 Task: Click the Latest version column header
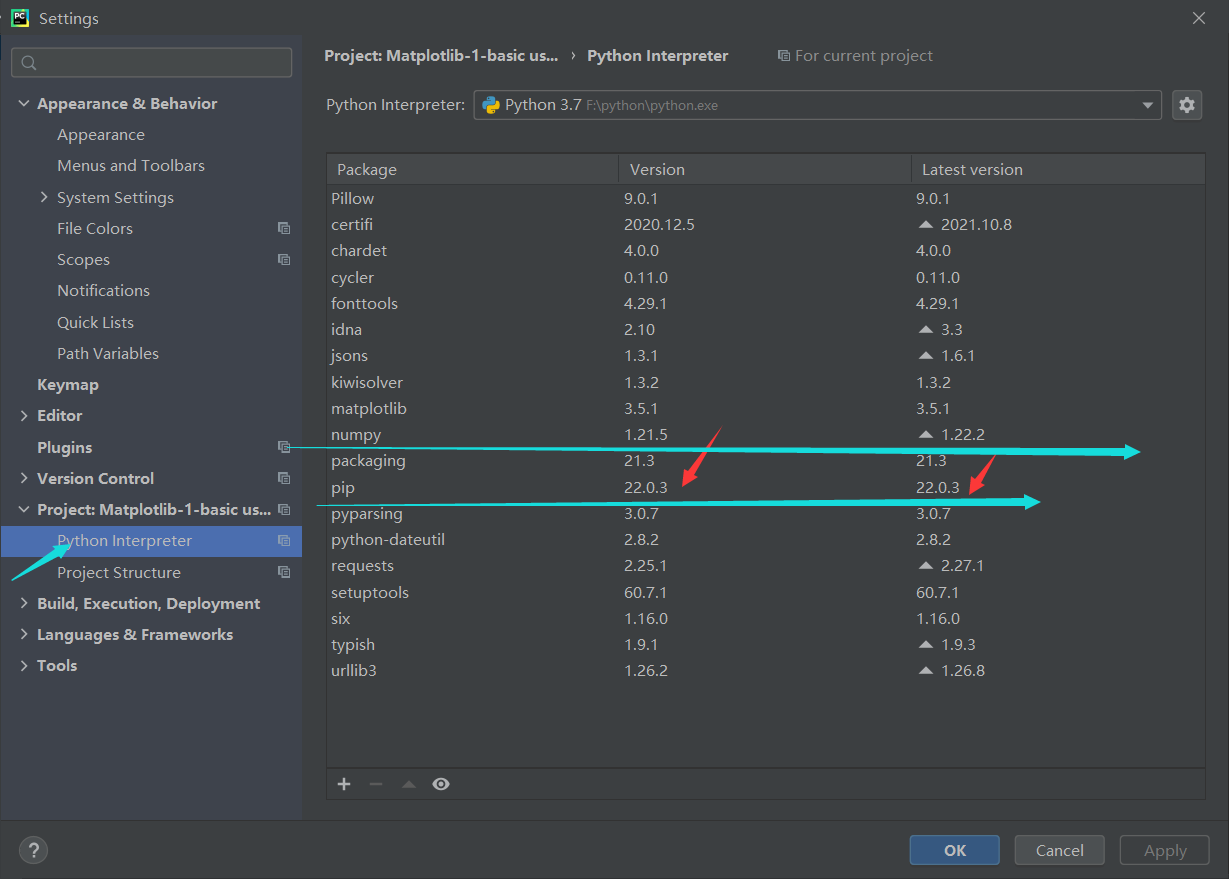point(1058,169)
